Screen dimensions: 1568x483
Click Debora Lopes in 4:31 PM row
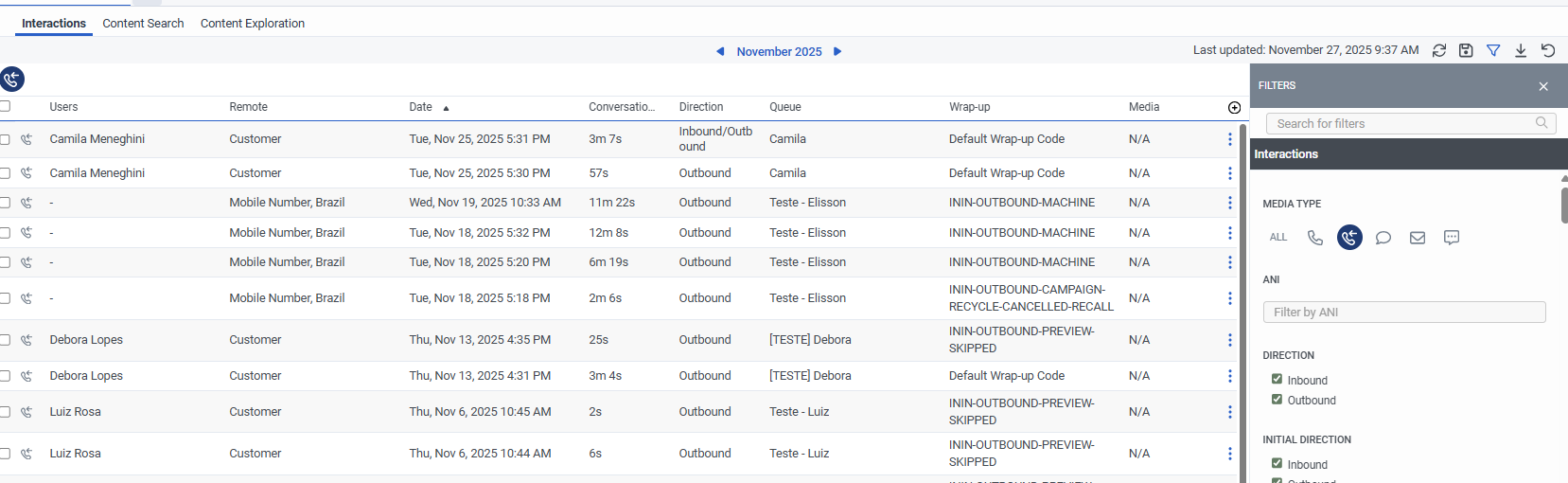coord(86,376)
